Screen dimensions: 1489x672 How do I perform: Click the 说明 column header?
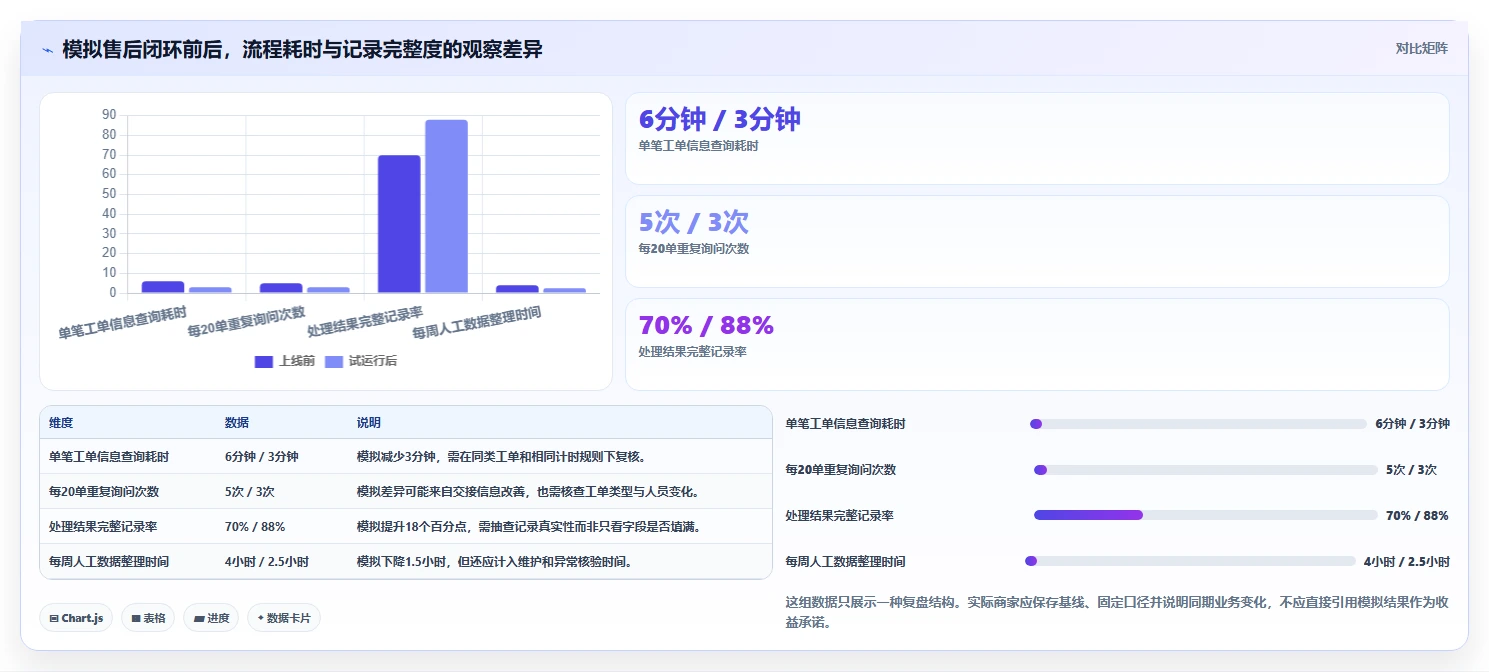(369, 423)
